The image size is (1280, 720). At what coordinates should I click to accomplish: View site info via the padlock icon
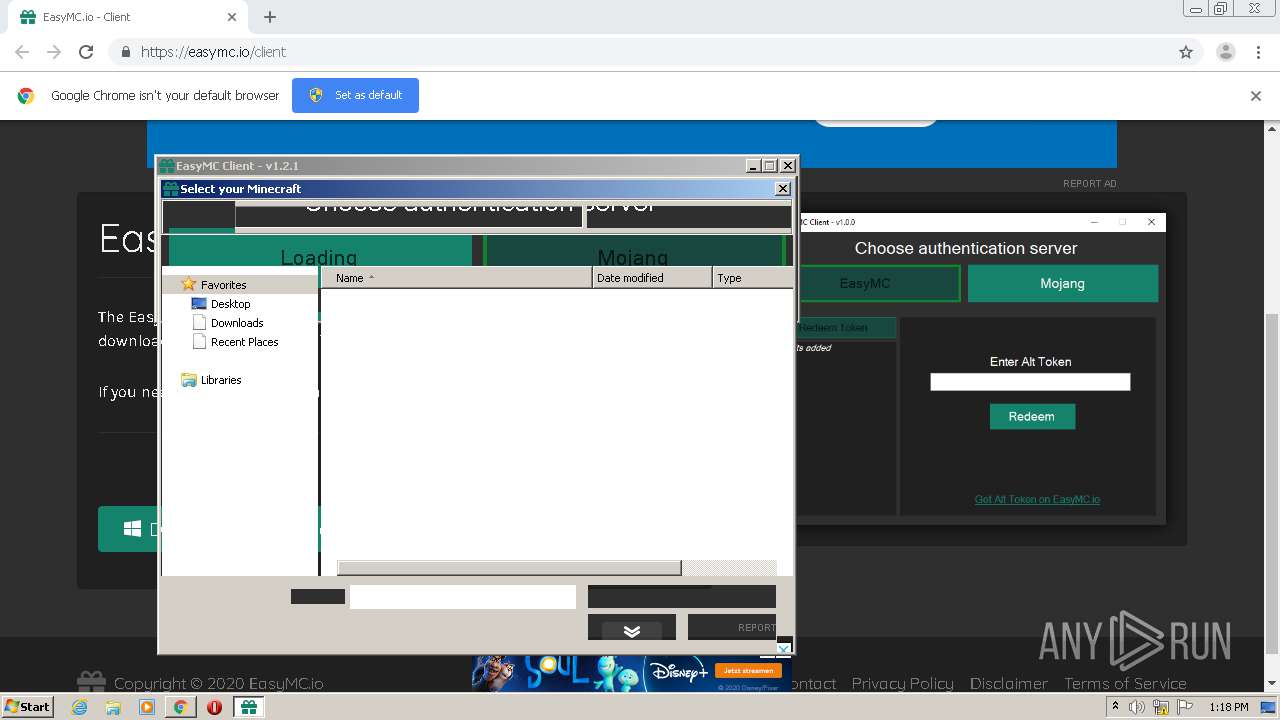(125, 52)
